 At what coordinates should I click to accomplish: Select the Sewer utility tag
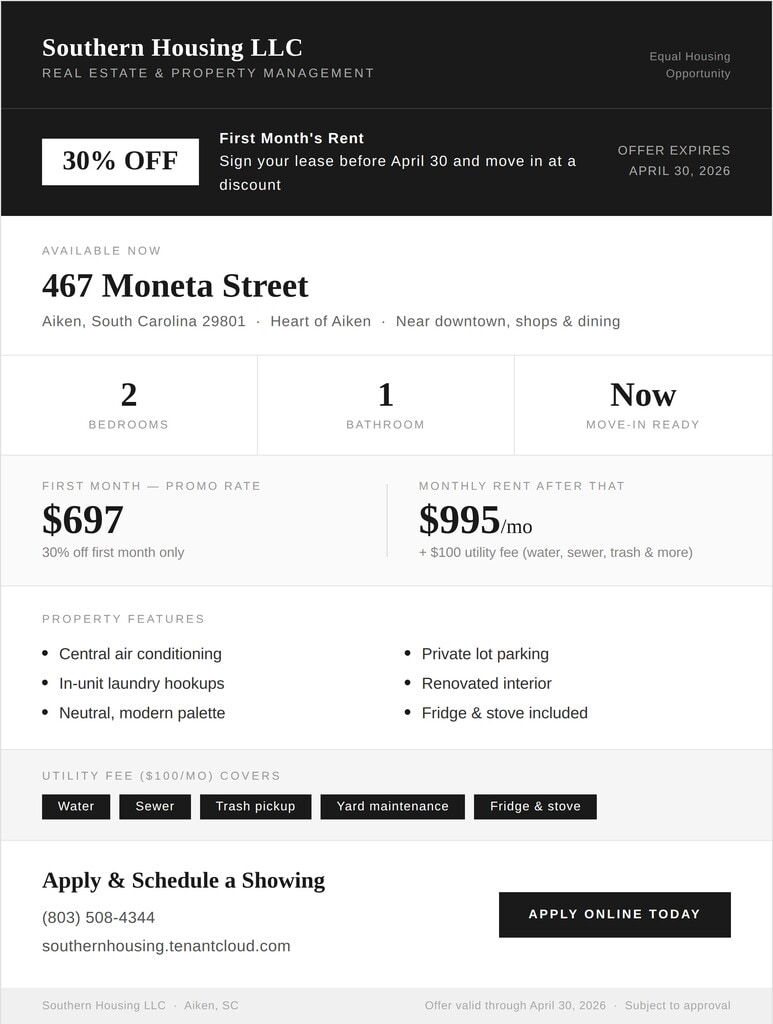(x=155, y=806)
